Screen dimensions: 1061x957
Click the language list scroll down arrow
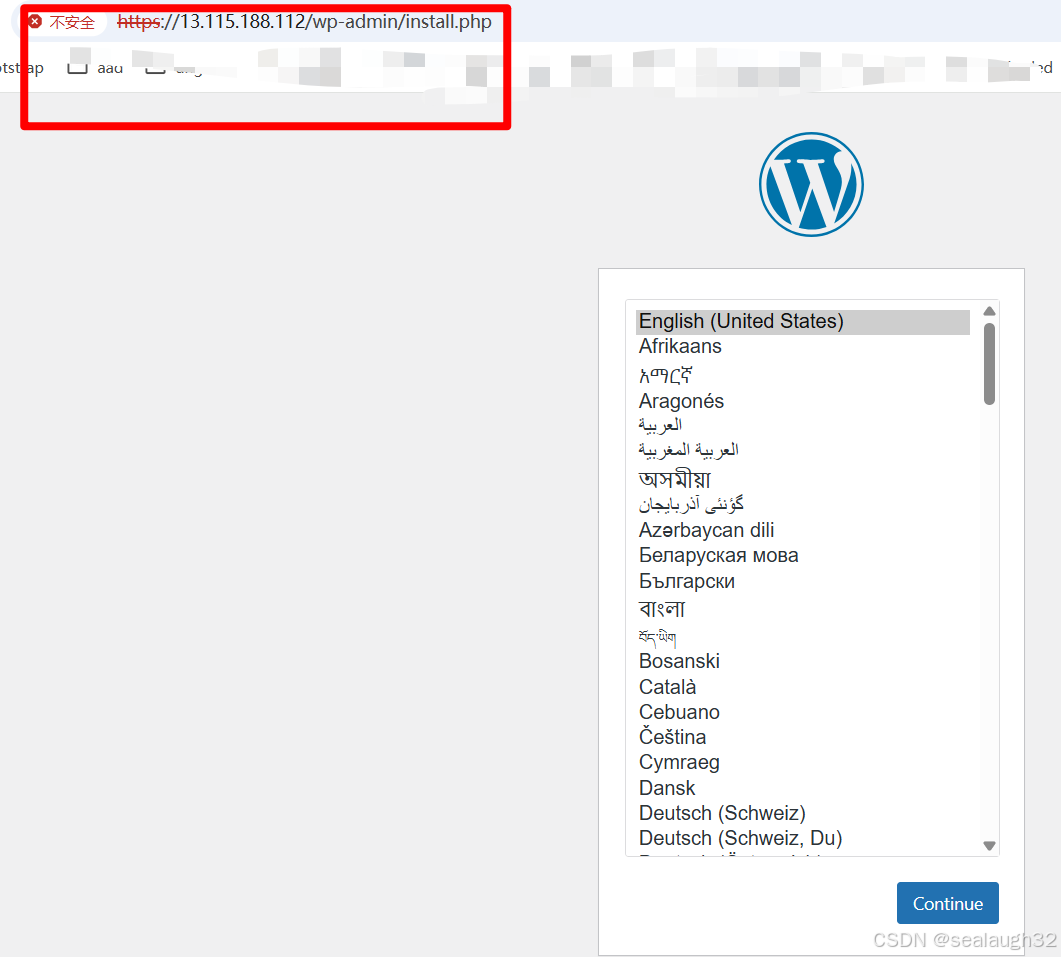click(989, 845)
